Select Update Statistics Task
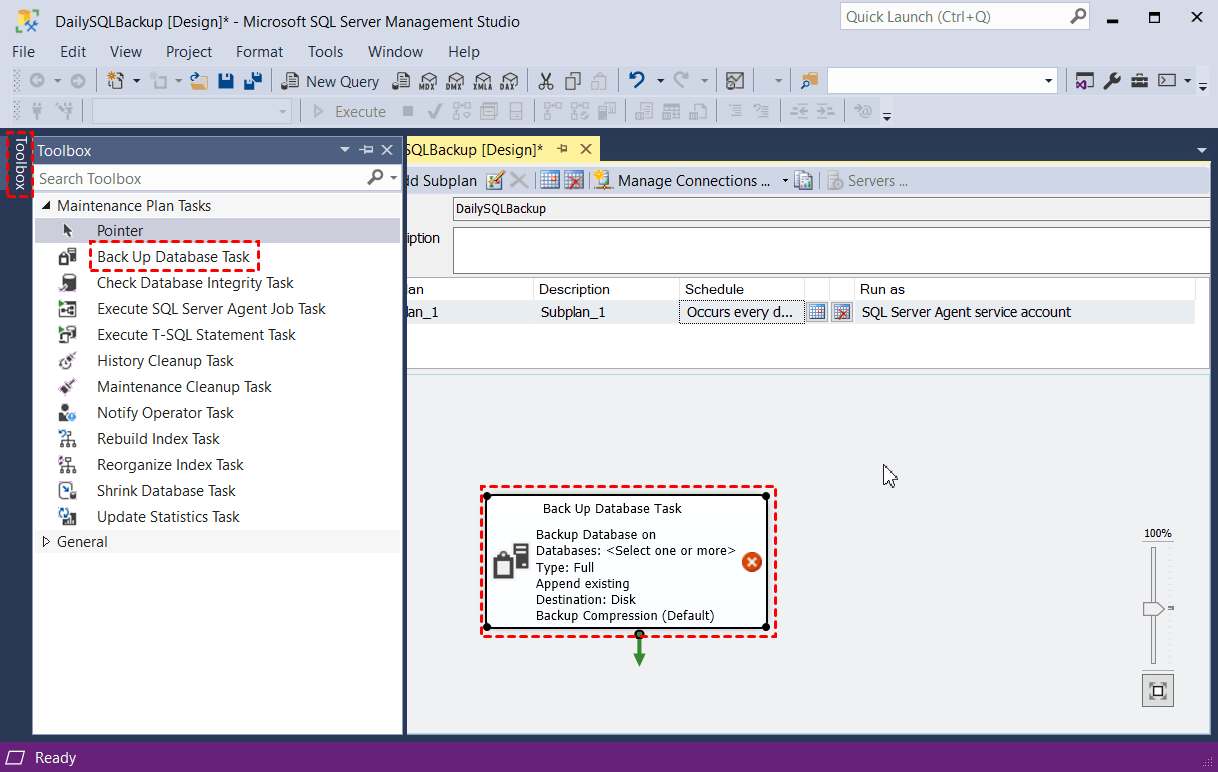Screen dimensions: 1218x772 [218, 517]
